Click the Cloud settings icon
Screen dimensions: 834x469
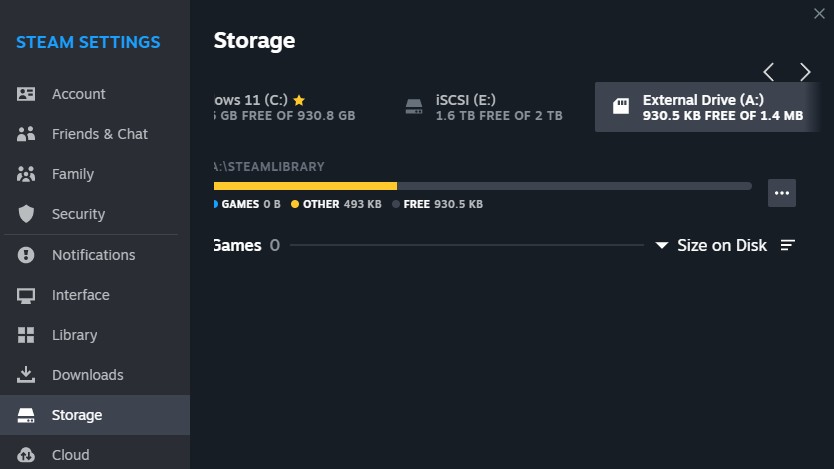pos(27,455)
